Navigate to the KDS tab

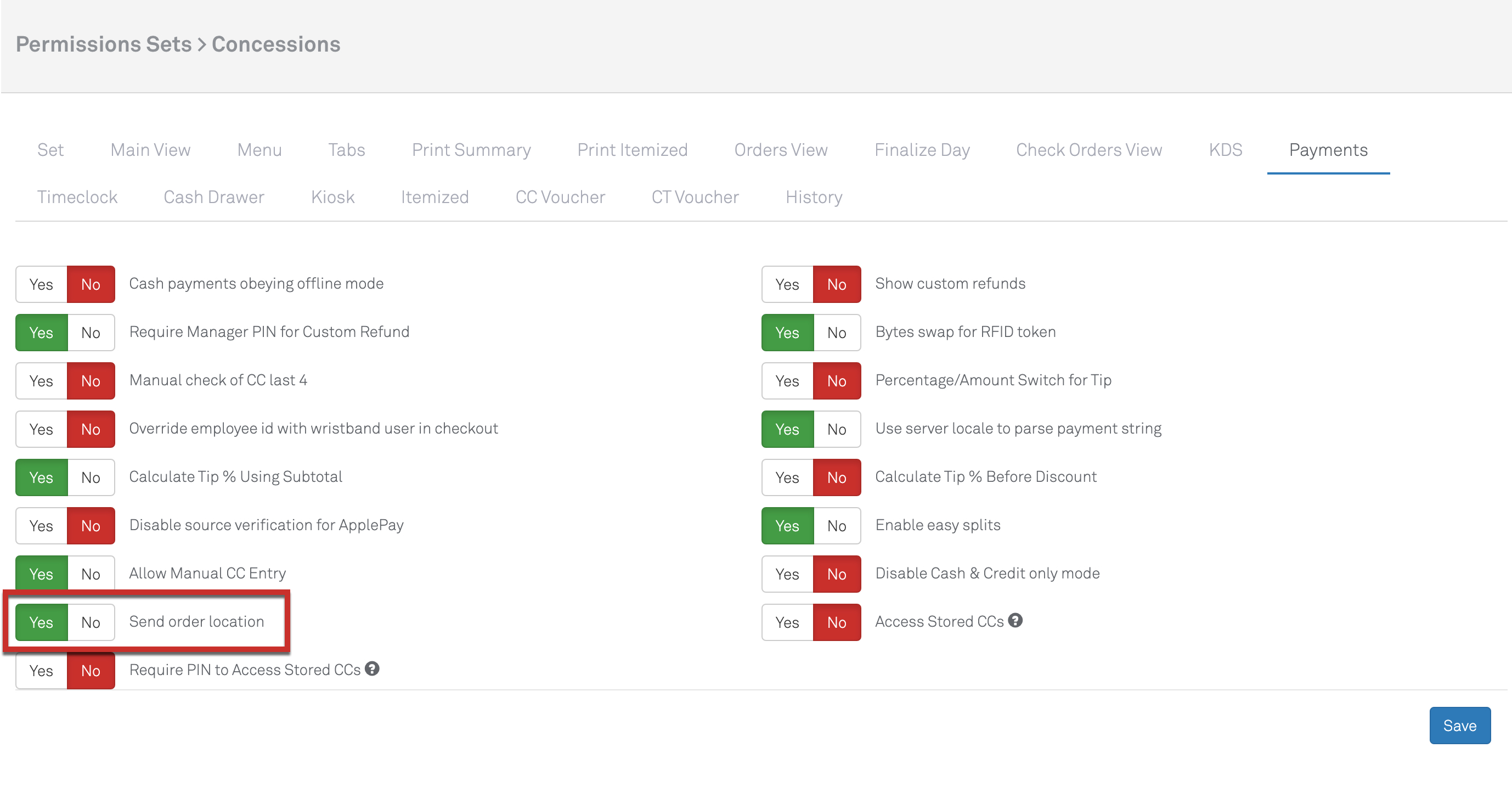1223,149
